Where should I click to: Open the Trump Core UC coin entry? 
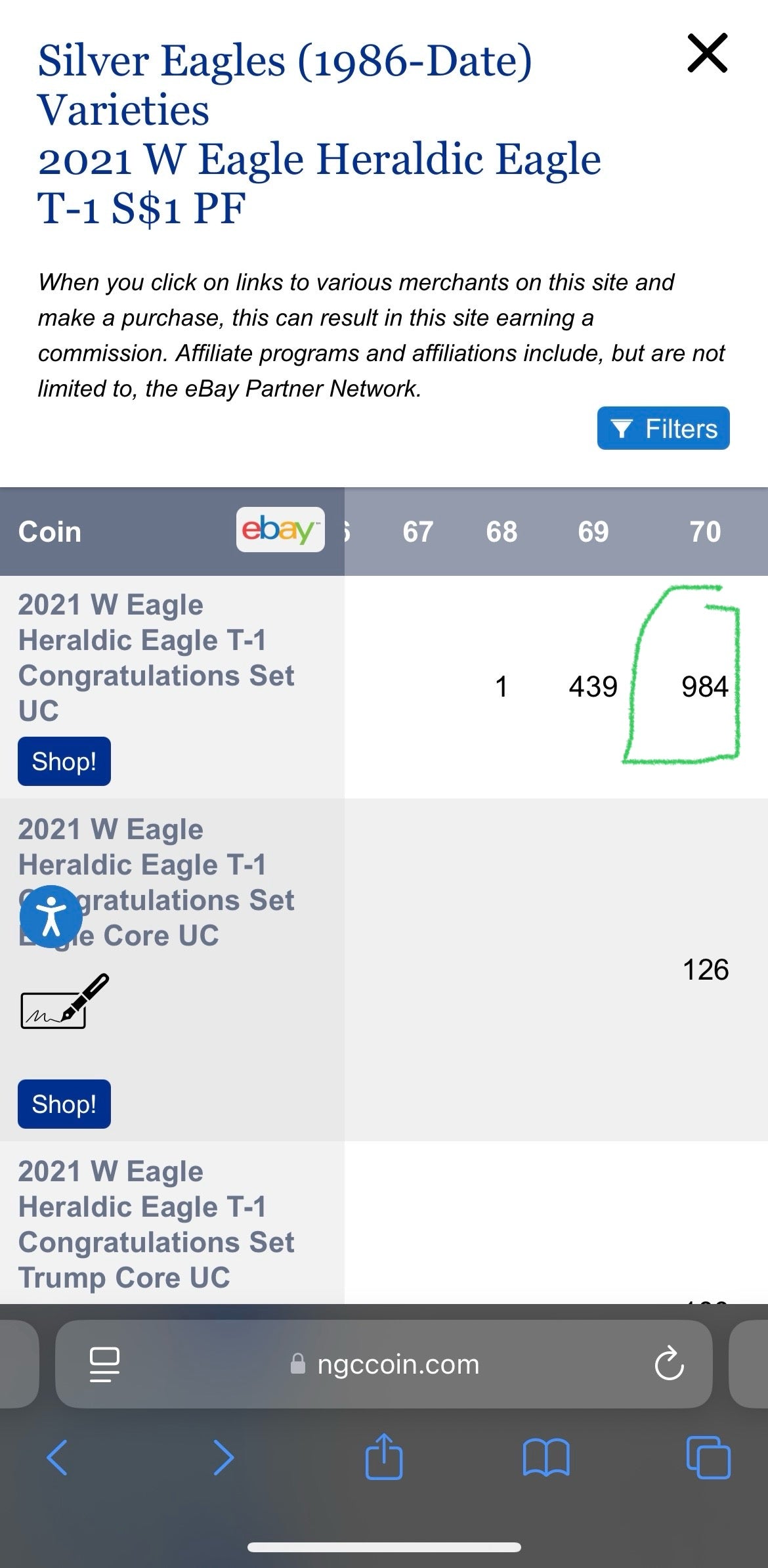[156, 1225]
